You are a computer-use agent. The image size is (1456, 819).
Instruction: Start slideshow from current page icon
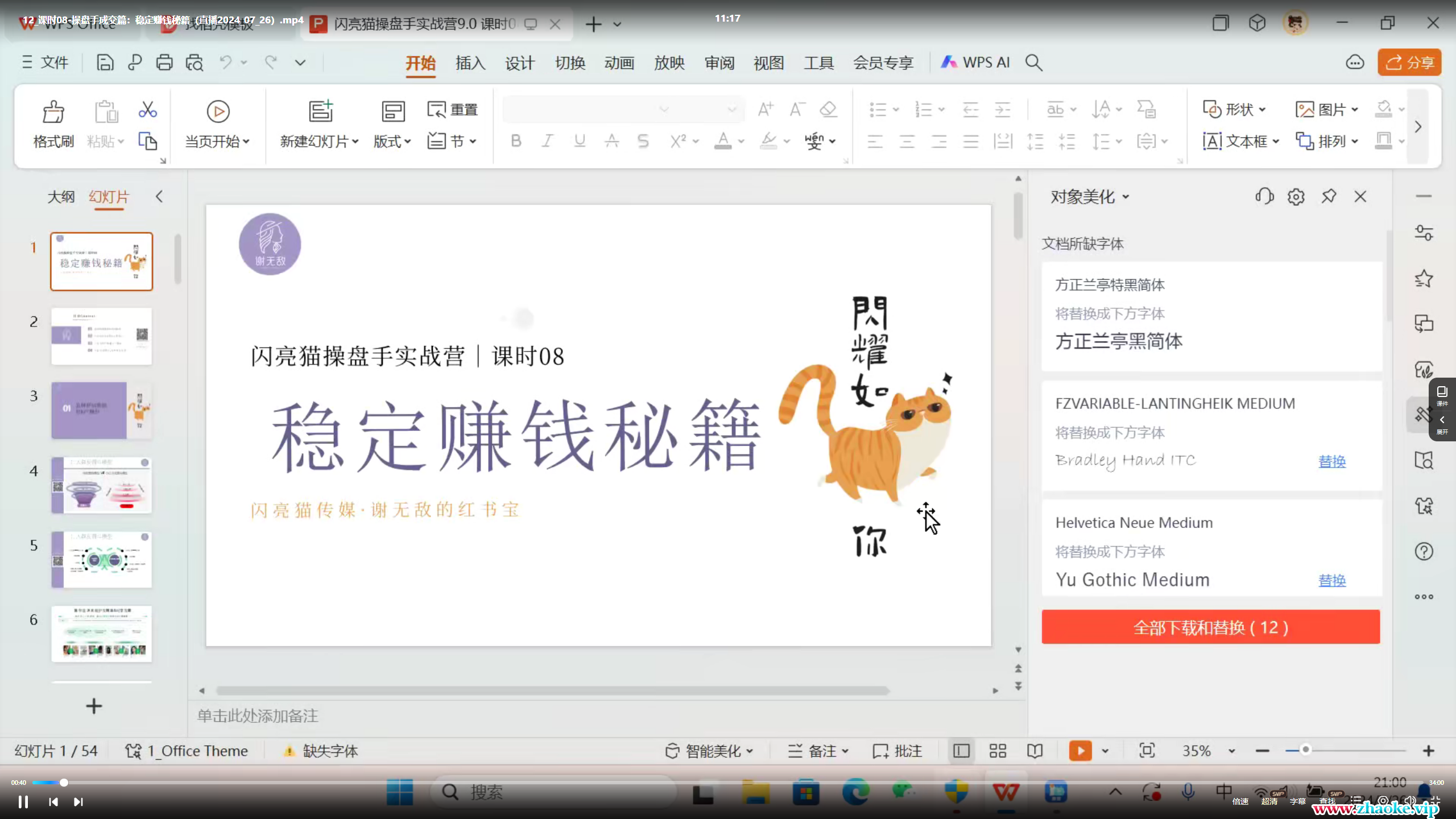218,112
